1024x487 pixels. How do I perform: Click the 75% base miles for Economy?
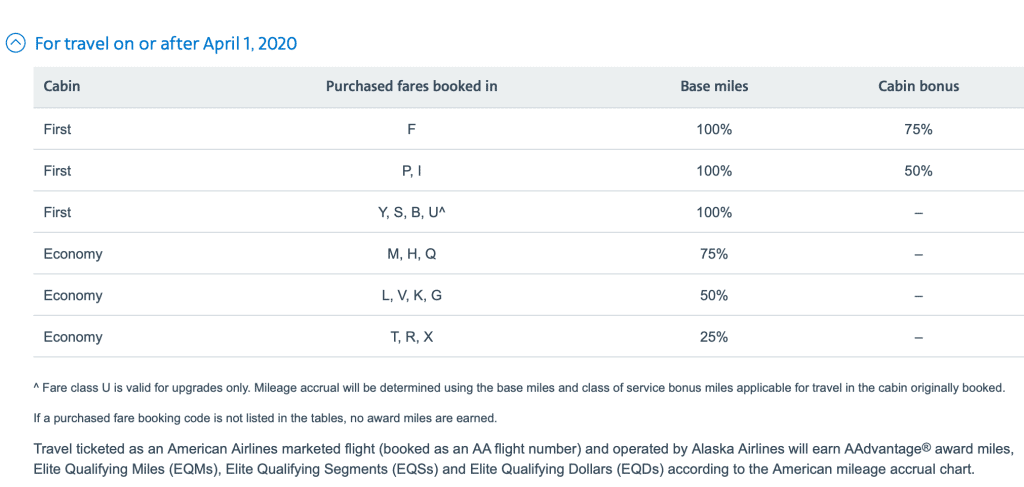714,254
